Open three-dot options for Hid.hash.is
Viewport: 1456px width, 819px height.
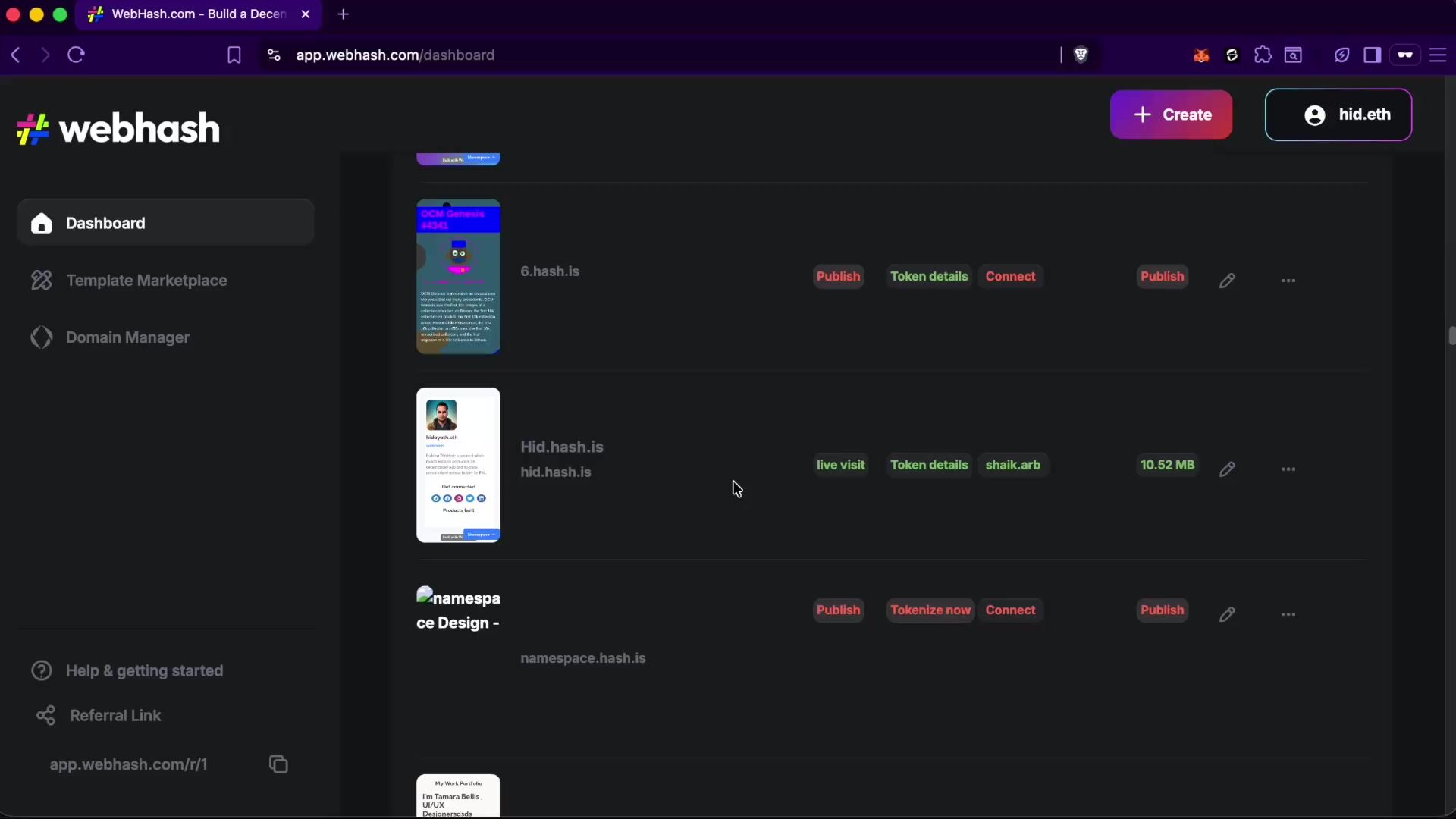pyautogui.click(x=1289, y=469)
